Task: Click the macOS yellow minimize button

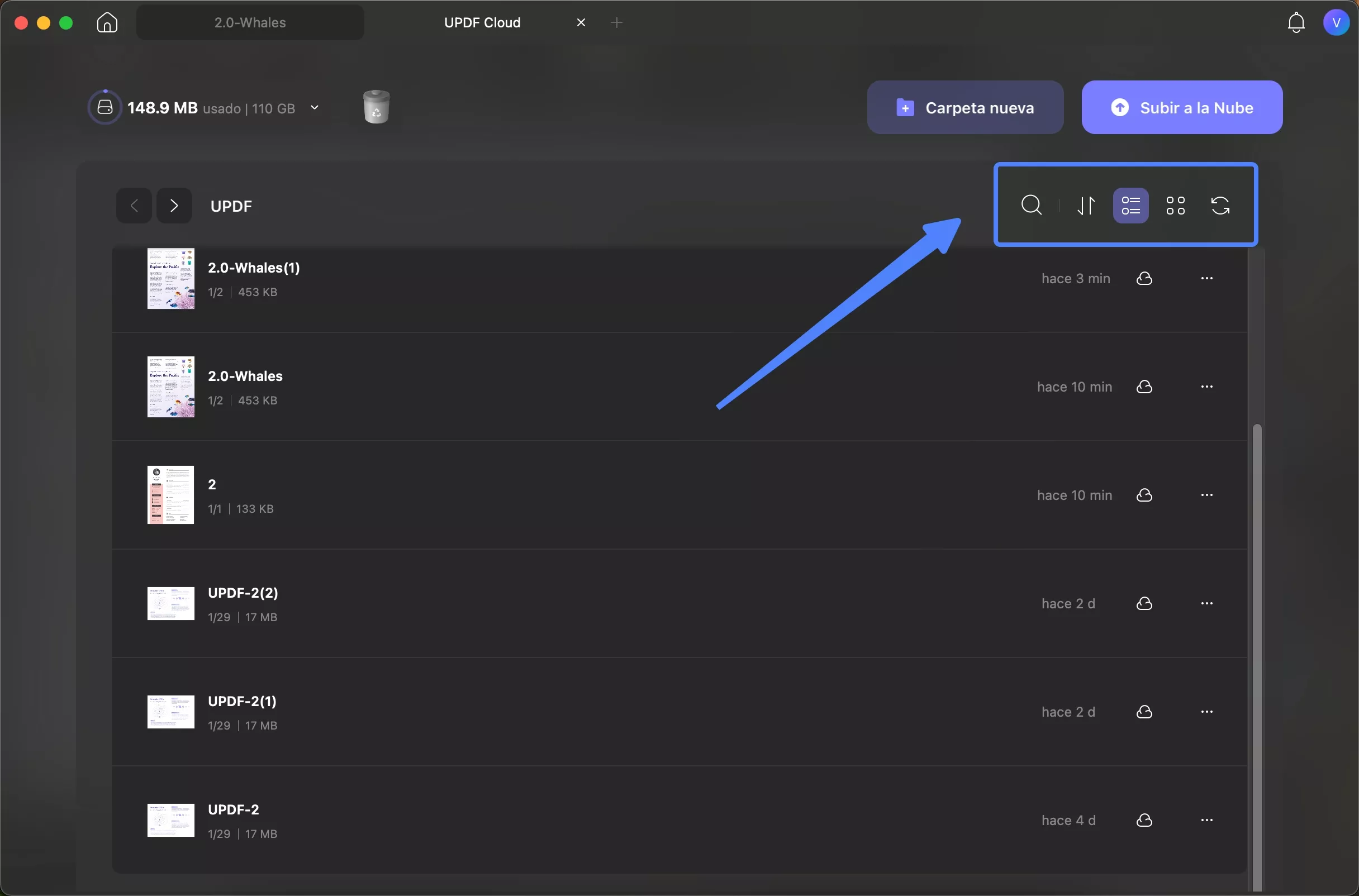Action: [x=44, y=23]
